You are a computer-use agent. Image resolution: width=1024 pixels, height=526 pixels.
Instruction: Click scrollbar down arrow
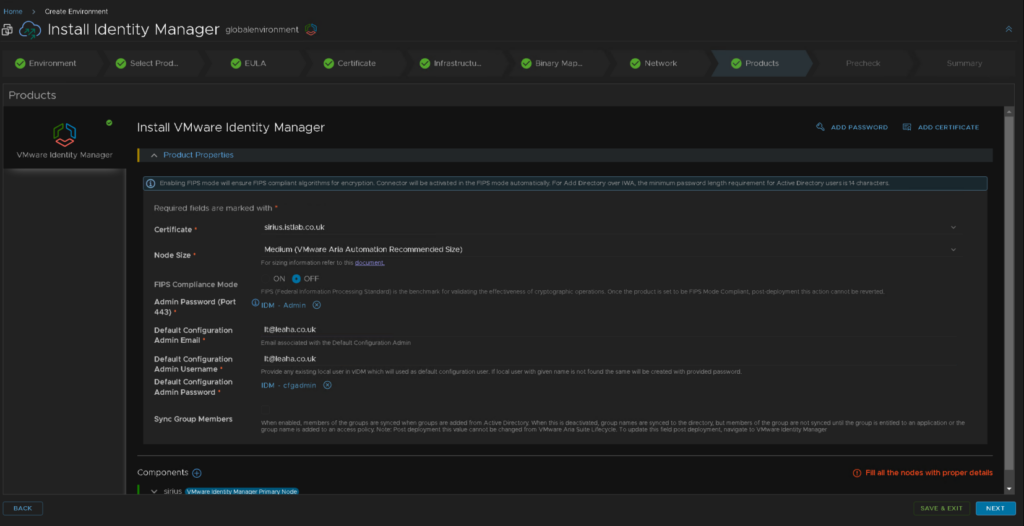coord(1010,489)
